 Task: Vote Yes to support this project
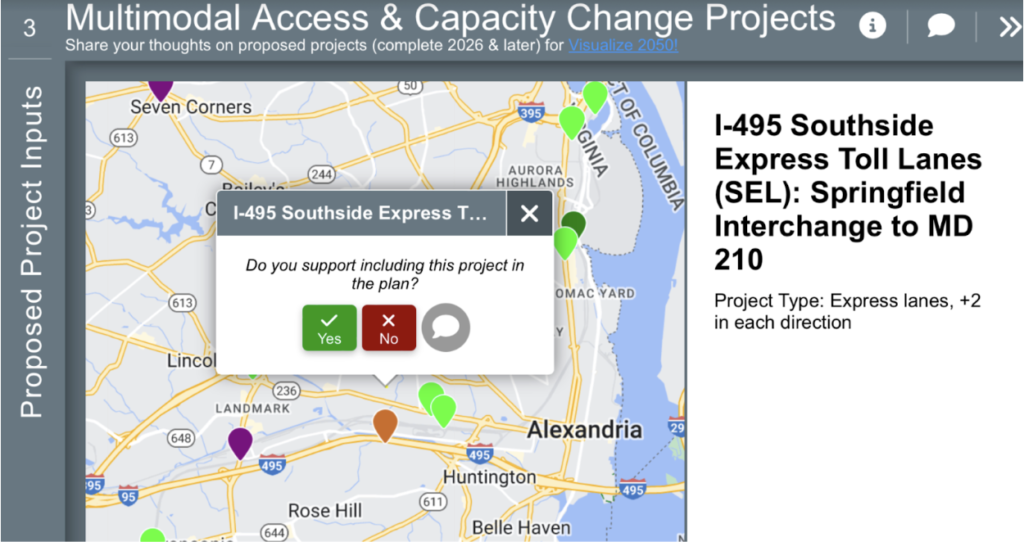329,328
